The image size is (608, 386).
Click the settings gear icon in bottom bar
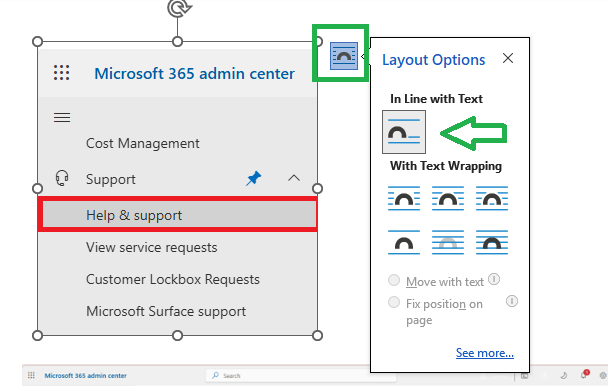pos(603,375)
